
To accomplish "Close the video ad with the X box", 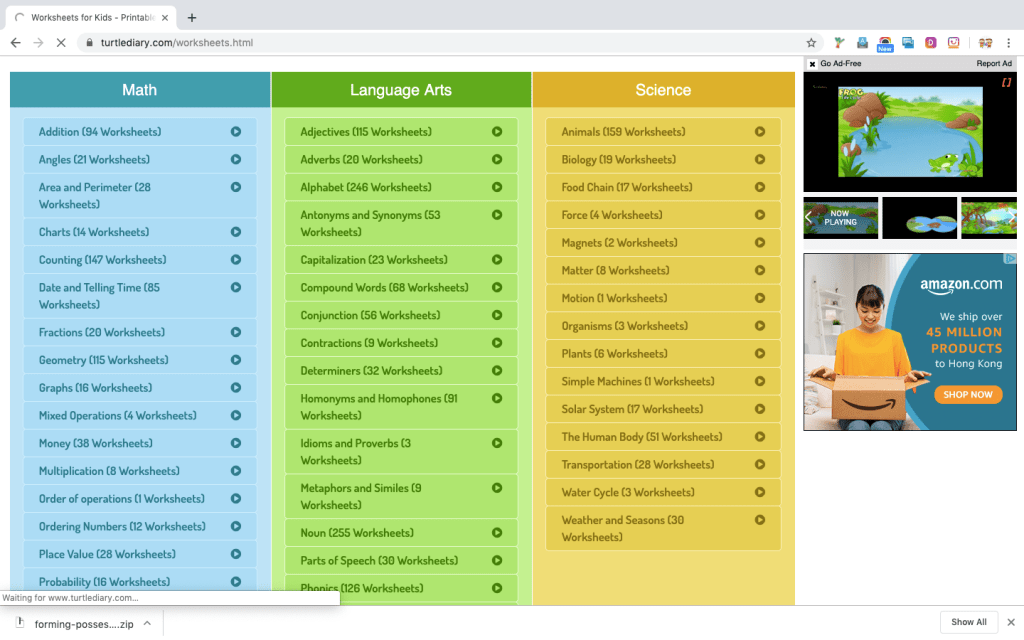I will tap(812, 64).
